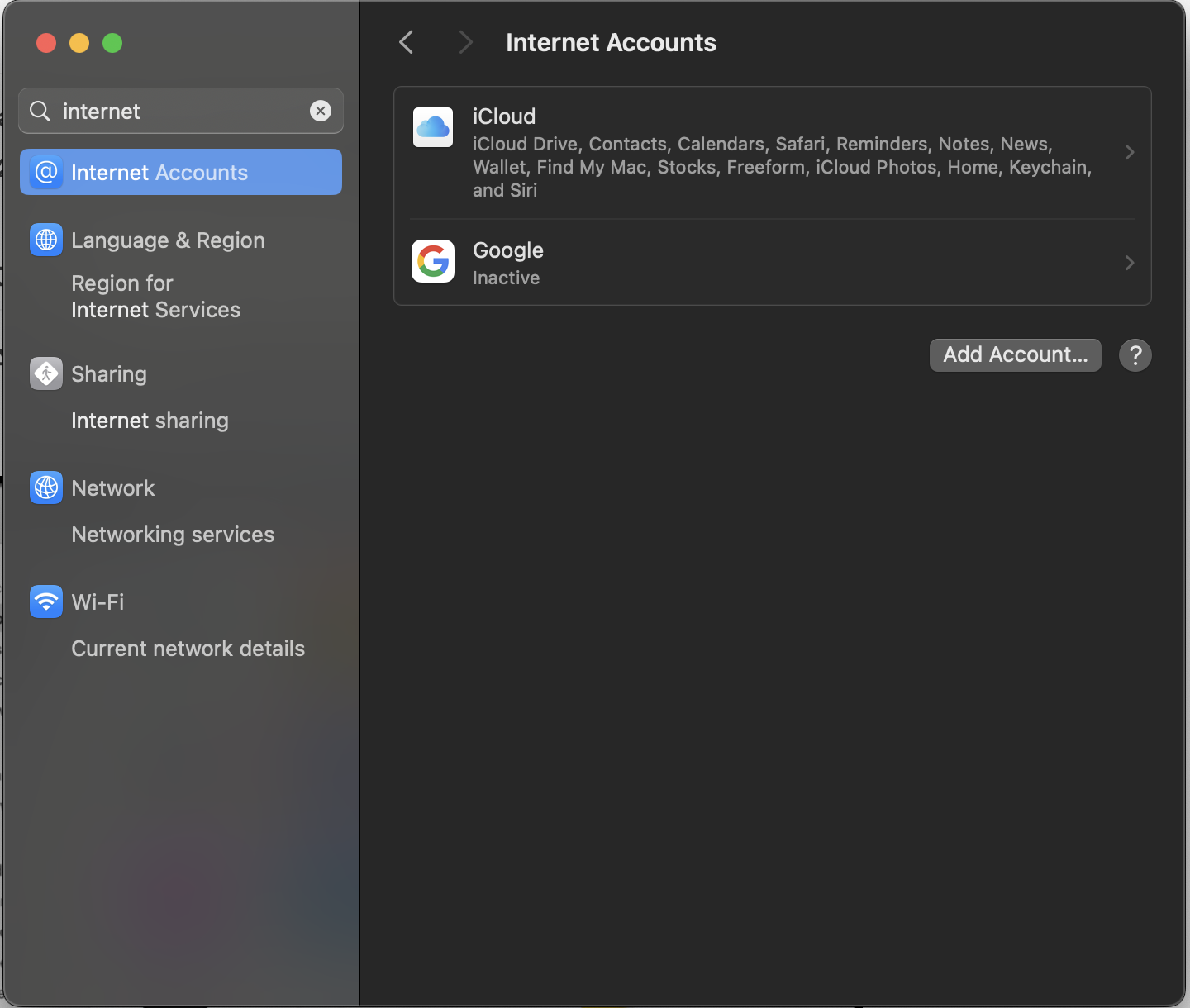The height and width of the screenshot is (1008, 1190).
Task: Click the Network globe icon
Action: click(x=46, y=487)
